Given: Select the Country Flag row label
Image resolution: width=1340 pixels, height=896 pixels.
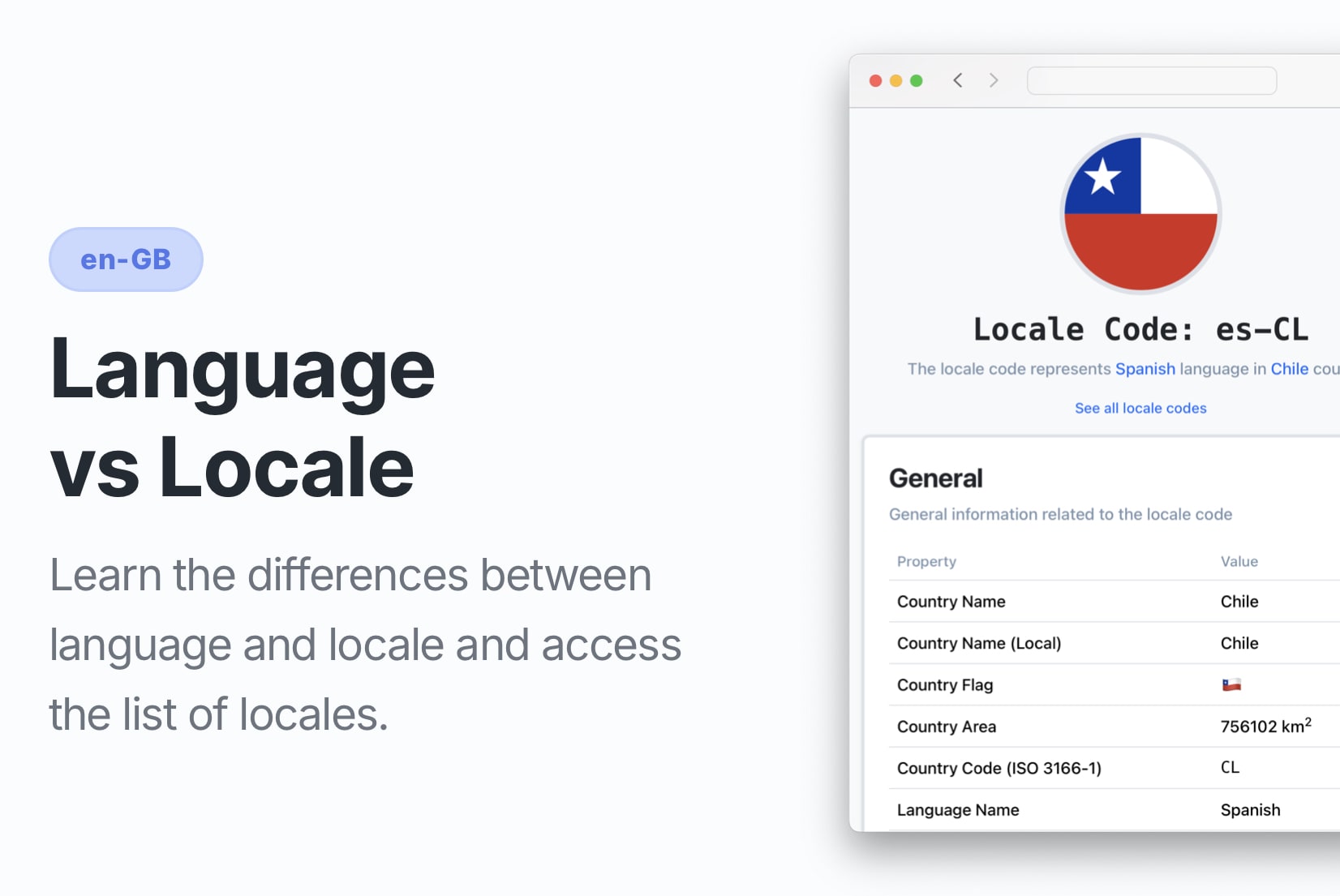Looking at the screenshot, I should click(944, 685).
